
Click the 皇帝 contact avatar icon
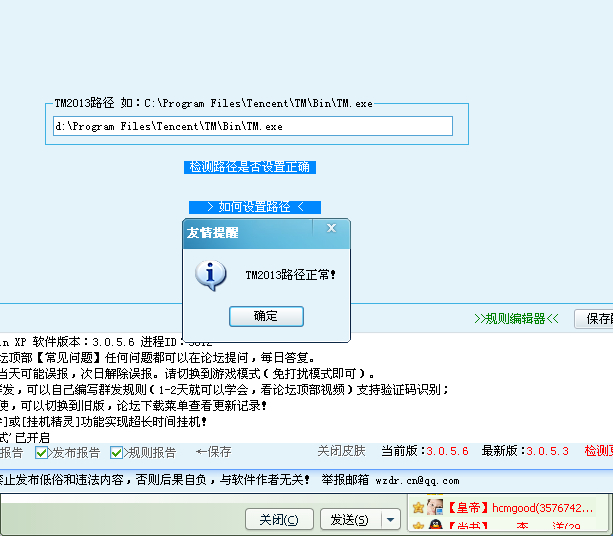(435, 508)
